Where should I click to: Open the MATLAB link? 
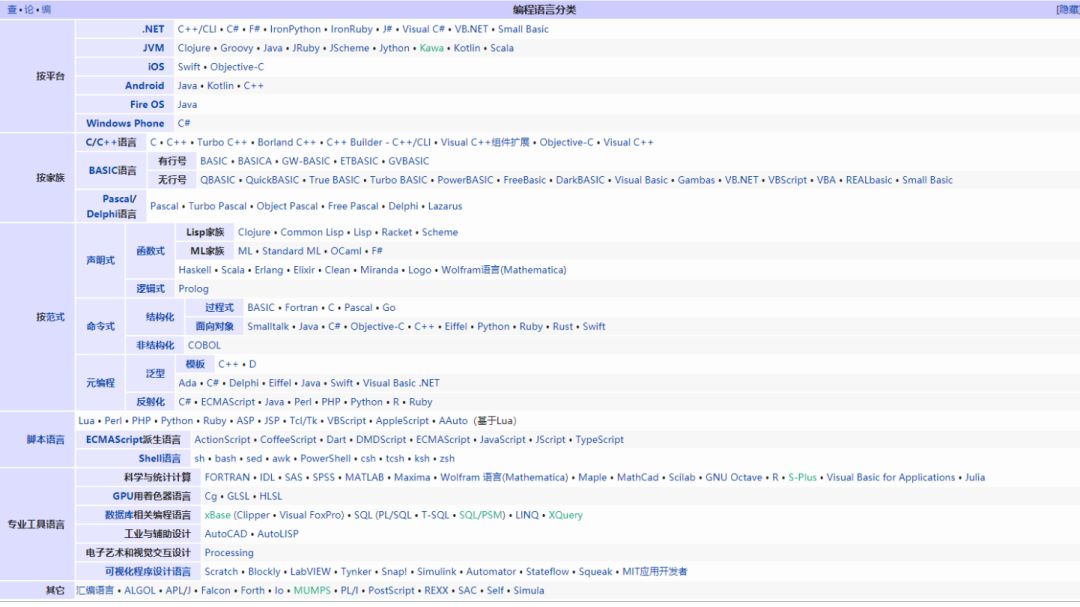(x=364, y=477)
